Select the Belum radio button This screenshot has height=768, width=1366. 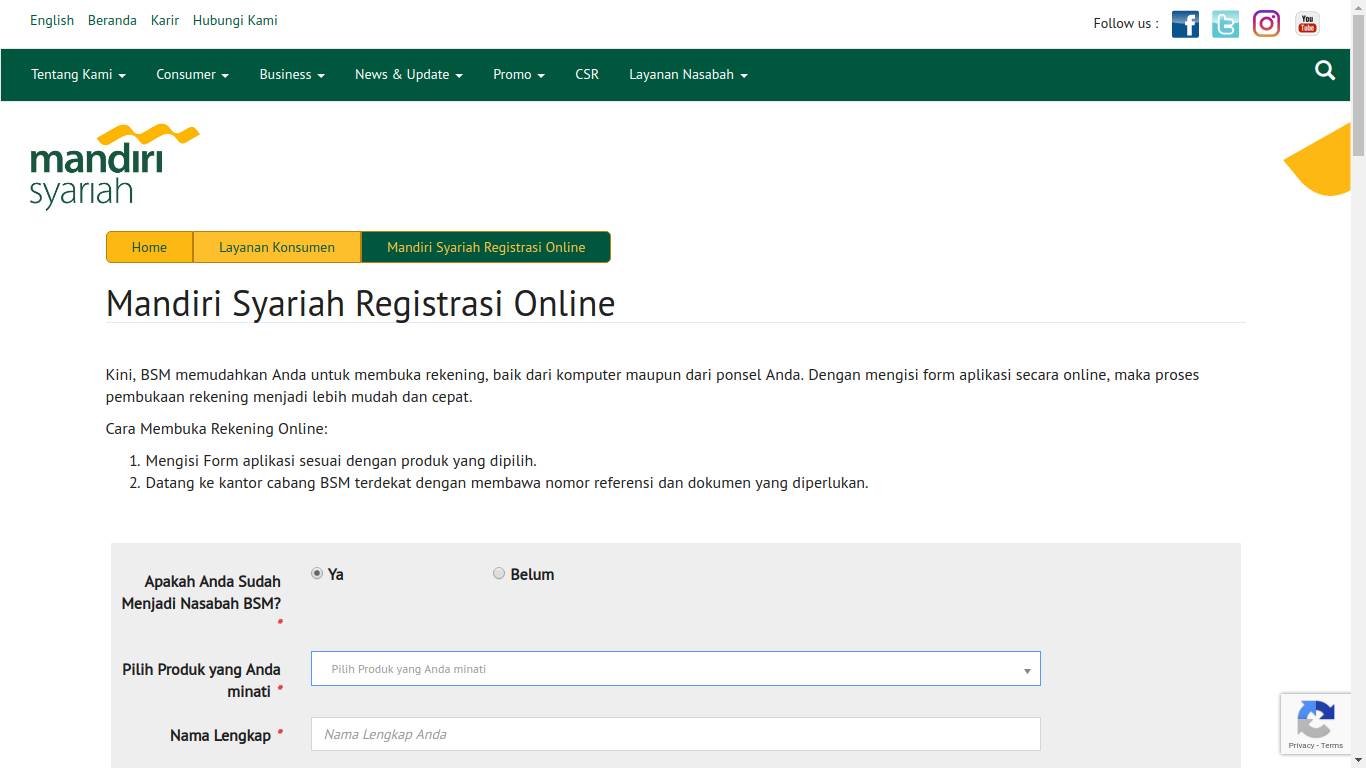pyautogui.click(x=499, y=573)
